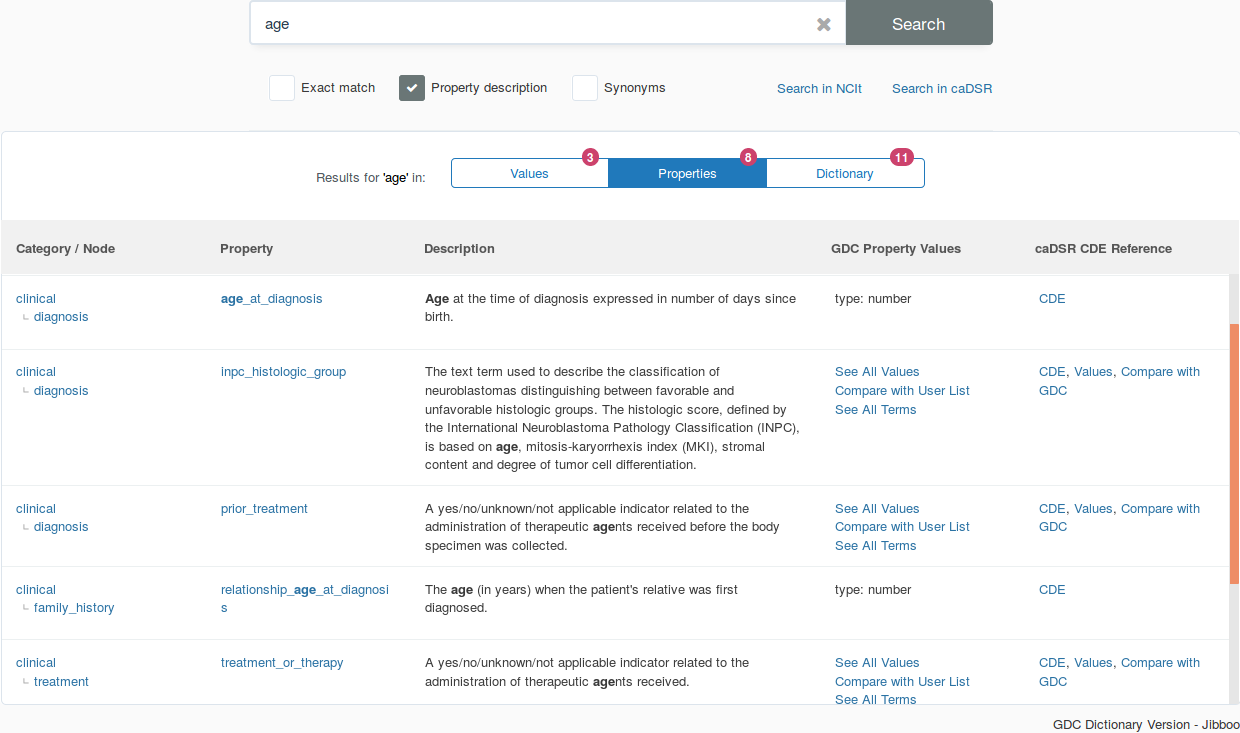Open CDE reference for relationship_age_at_diagnosis
Screen dimensions: 1240x733
click(1052, 590)
